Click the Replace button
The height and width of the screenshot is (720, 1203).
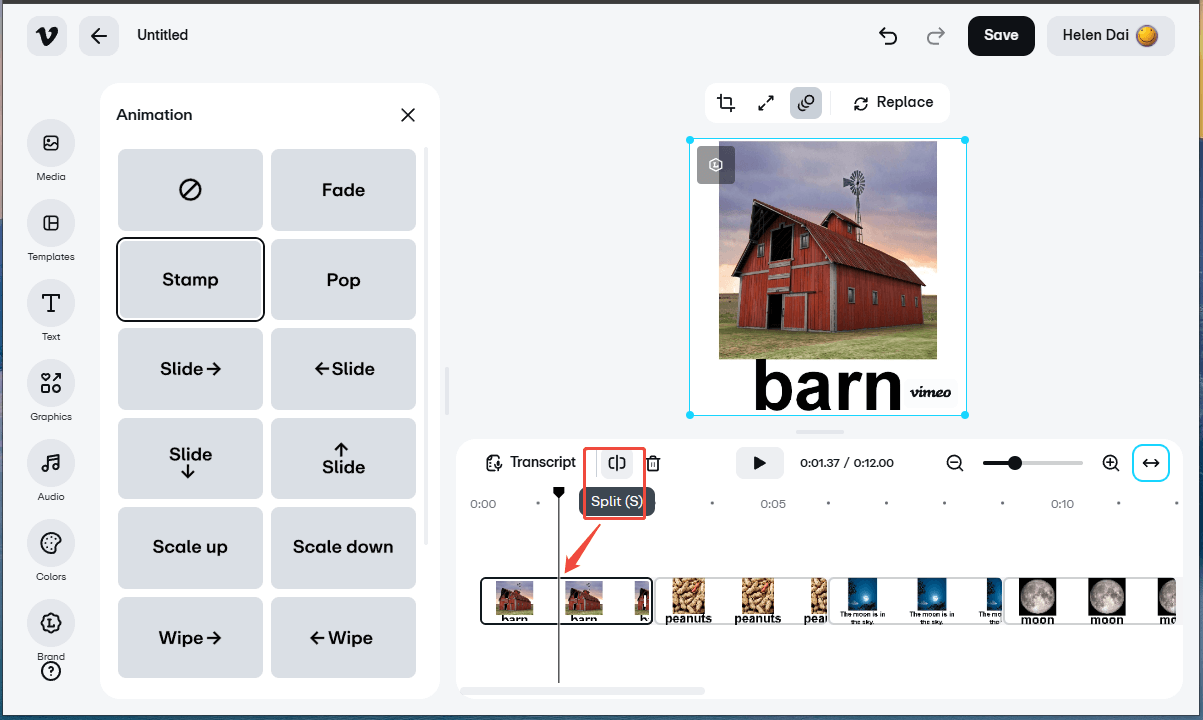(x=894, y=103)
